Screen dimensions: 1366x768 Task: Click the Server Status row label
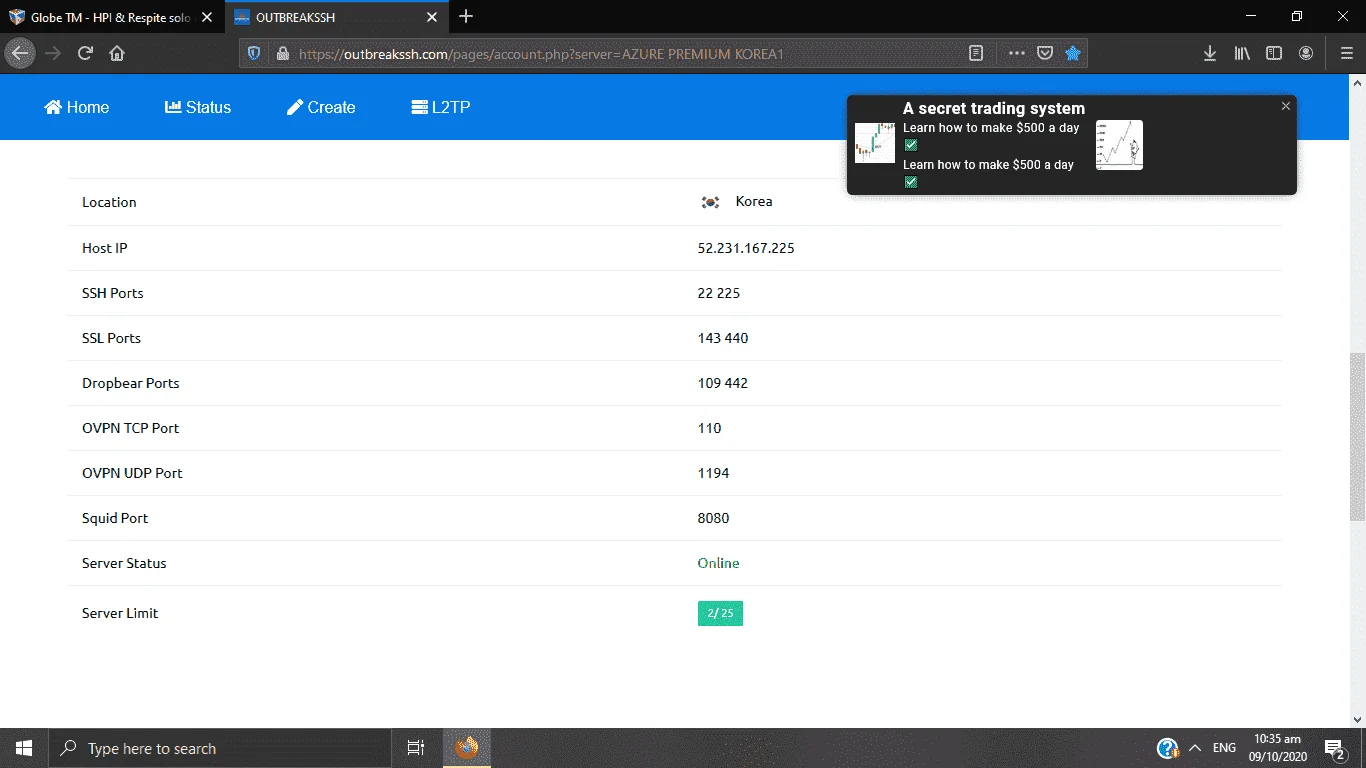tap(124, 563)
